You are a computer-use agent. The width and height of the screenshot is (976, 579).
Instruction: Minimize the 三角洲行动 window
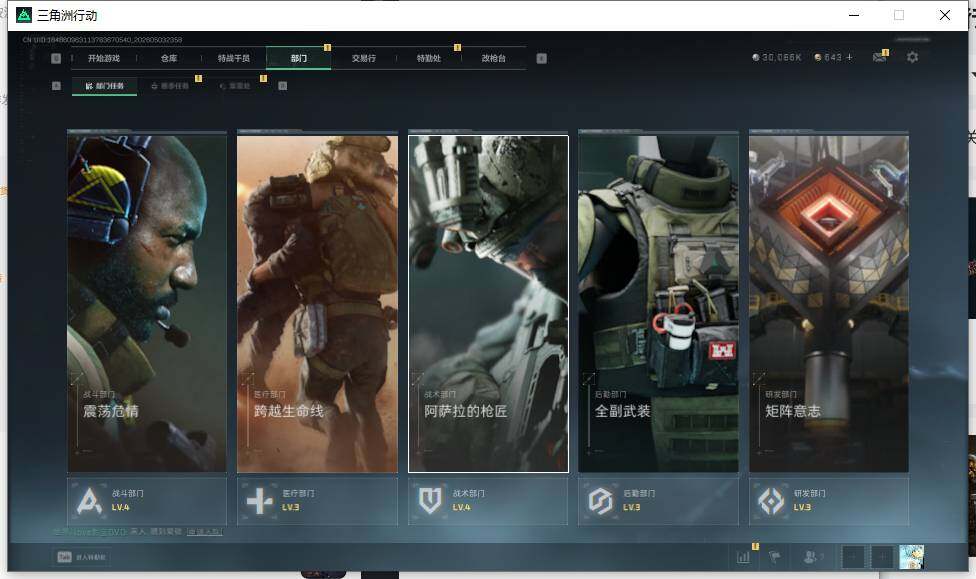[x=854, y=15]
